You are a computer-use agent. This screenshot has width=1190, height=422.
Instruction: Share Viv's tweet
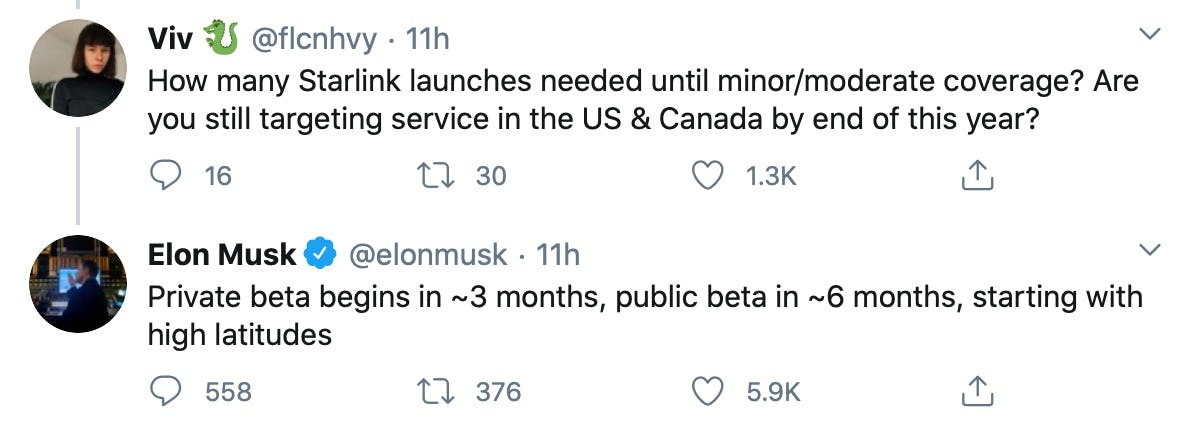(975, 176)
